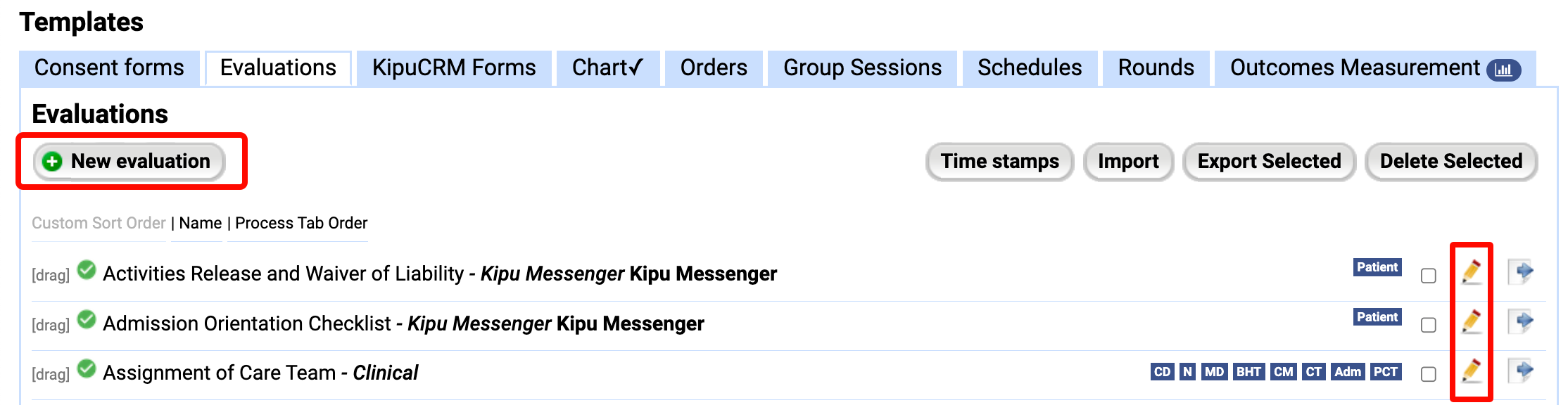Click export arrow for Assignment of Care Team
The image size is (1568, 405).
1521,371
